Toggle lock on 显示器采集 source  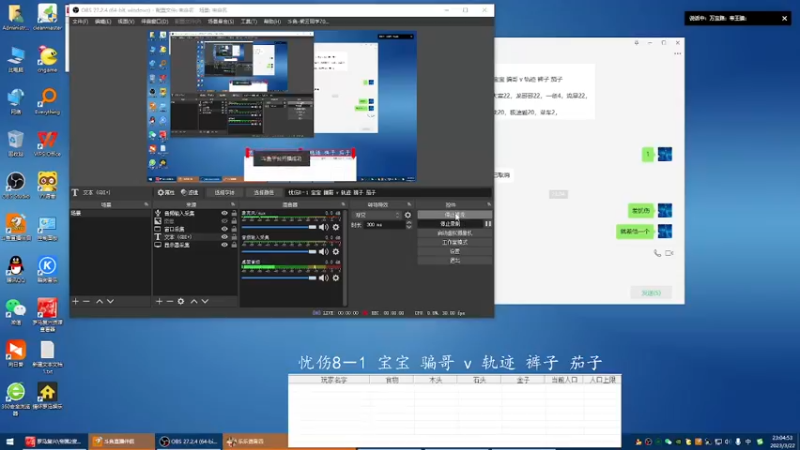[x=234, y=245]
